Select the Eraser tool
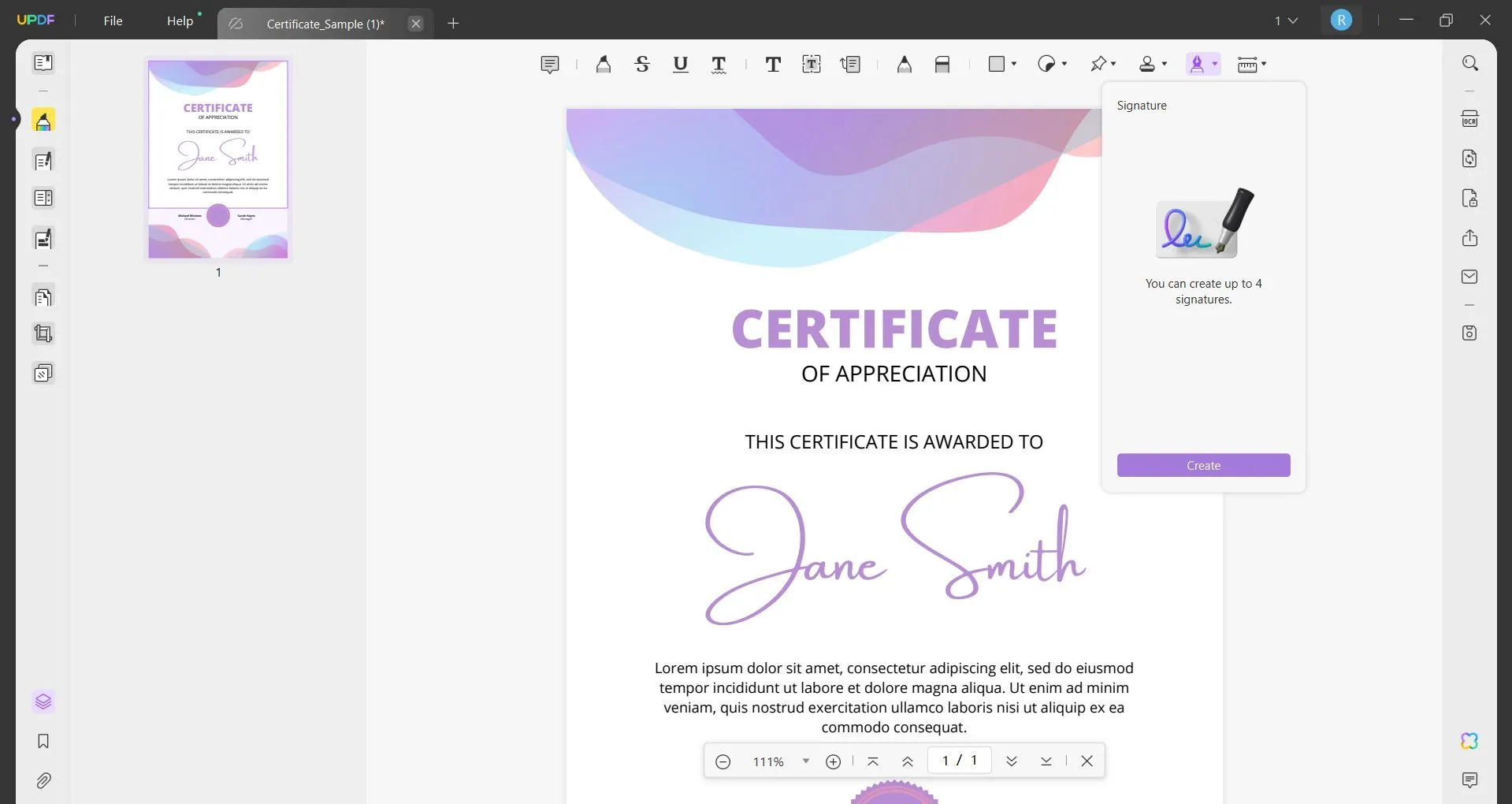This screenshot has width=1512, height=804. 942,64
